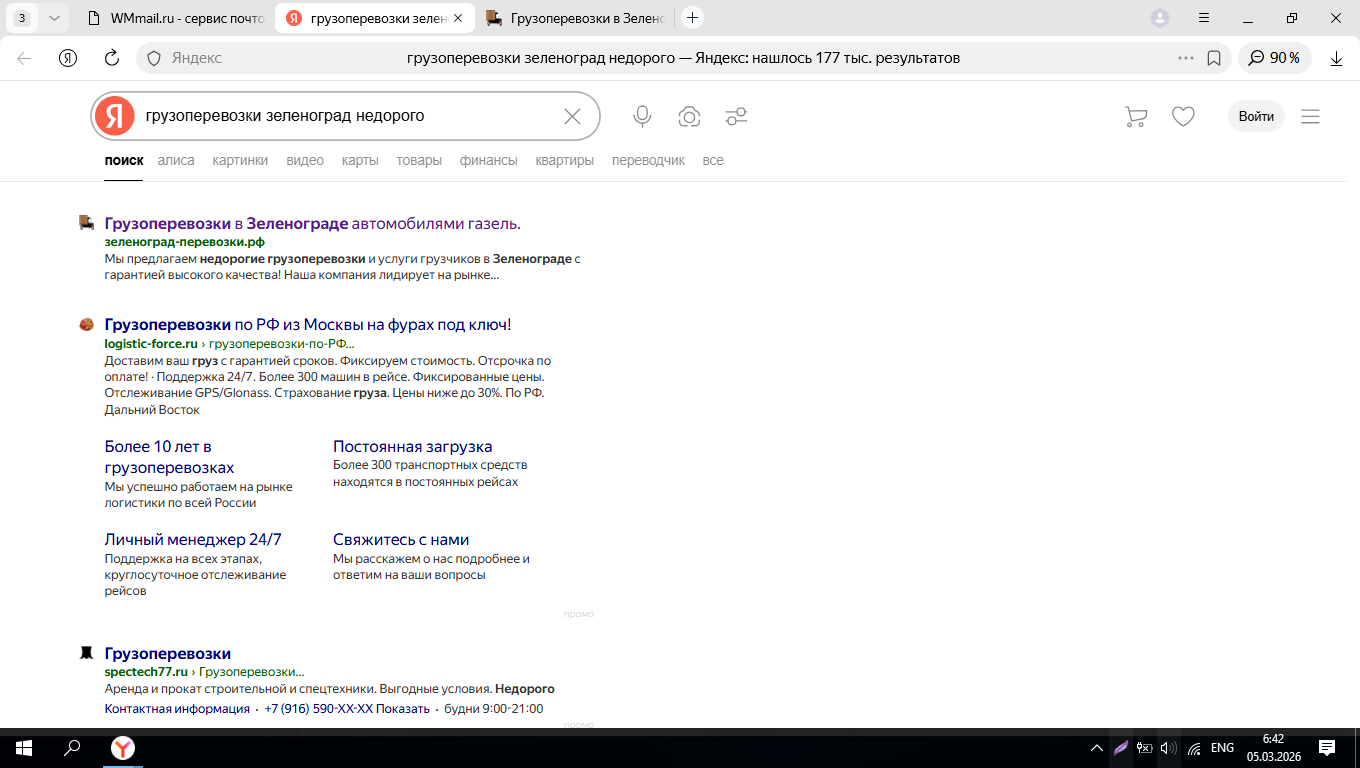Open the spectech77.ru Грузоперевозки result title

click(168, 654)
